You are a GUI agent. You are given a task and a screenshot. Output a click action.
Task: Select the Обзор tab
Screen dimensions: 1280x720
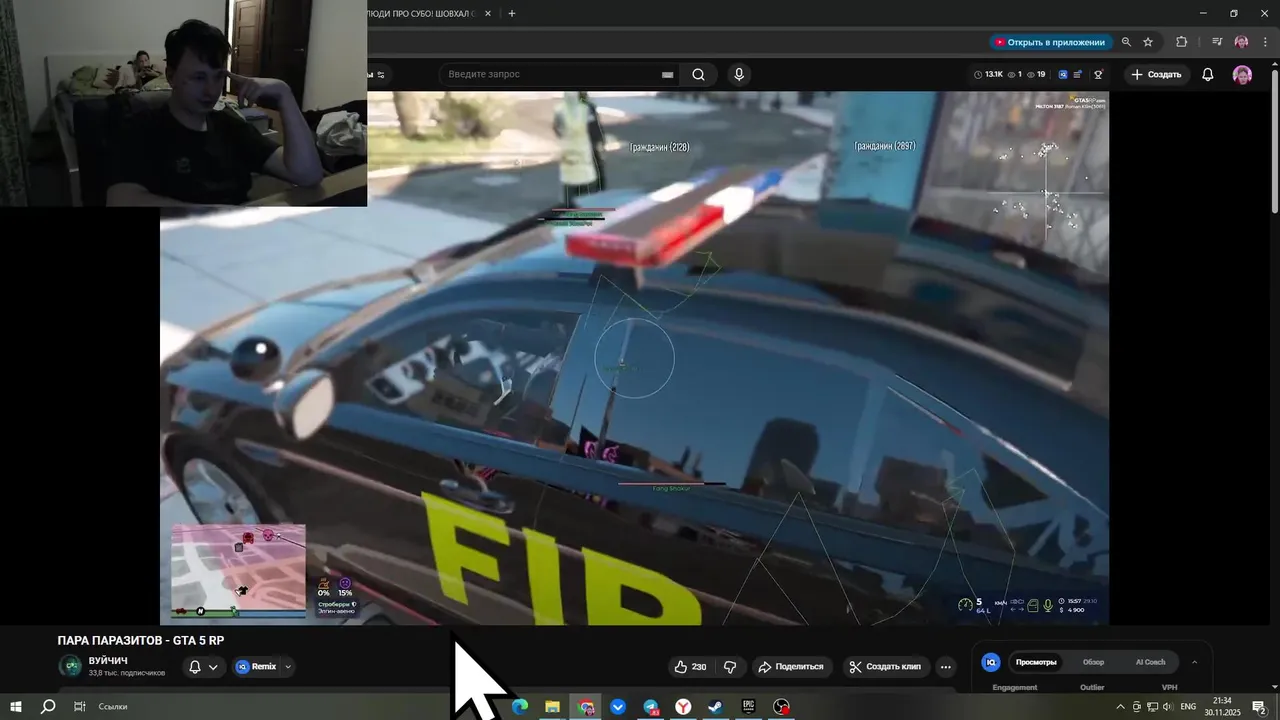click(x=1093, y=662)
